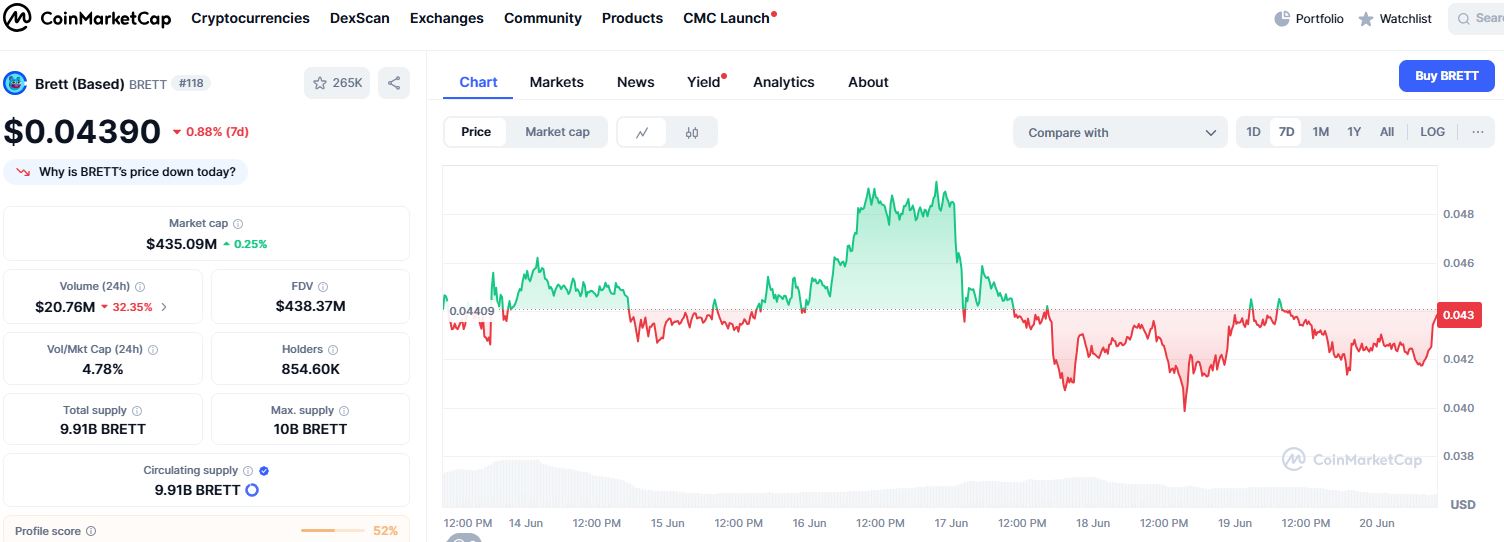Click the downtrend icon in price question
Screen dimensions: 1504x542
click(x=24, y=172)
